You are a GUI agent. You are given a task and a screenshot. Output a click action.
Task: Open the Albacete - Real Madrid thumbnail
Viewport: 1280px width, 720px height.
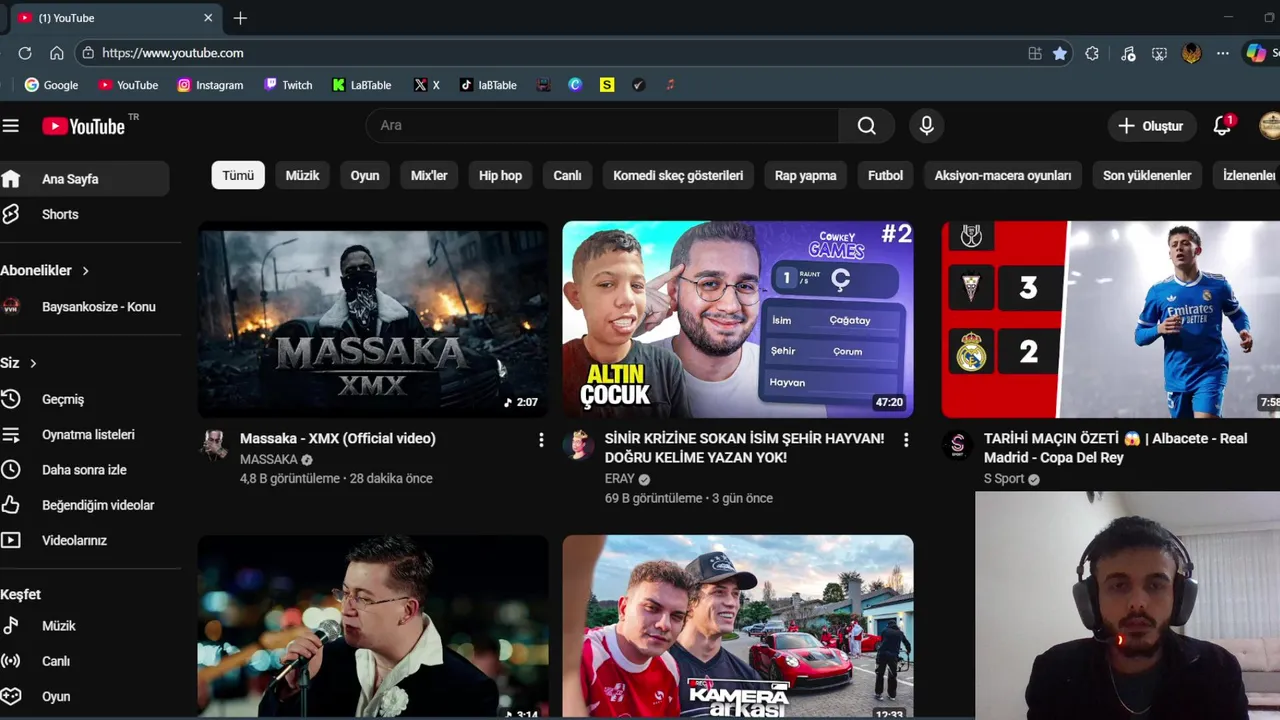[1110, 319]
